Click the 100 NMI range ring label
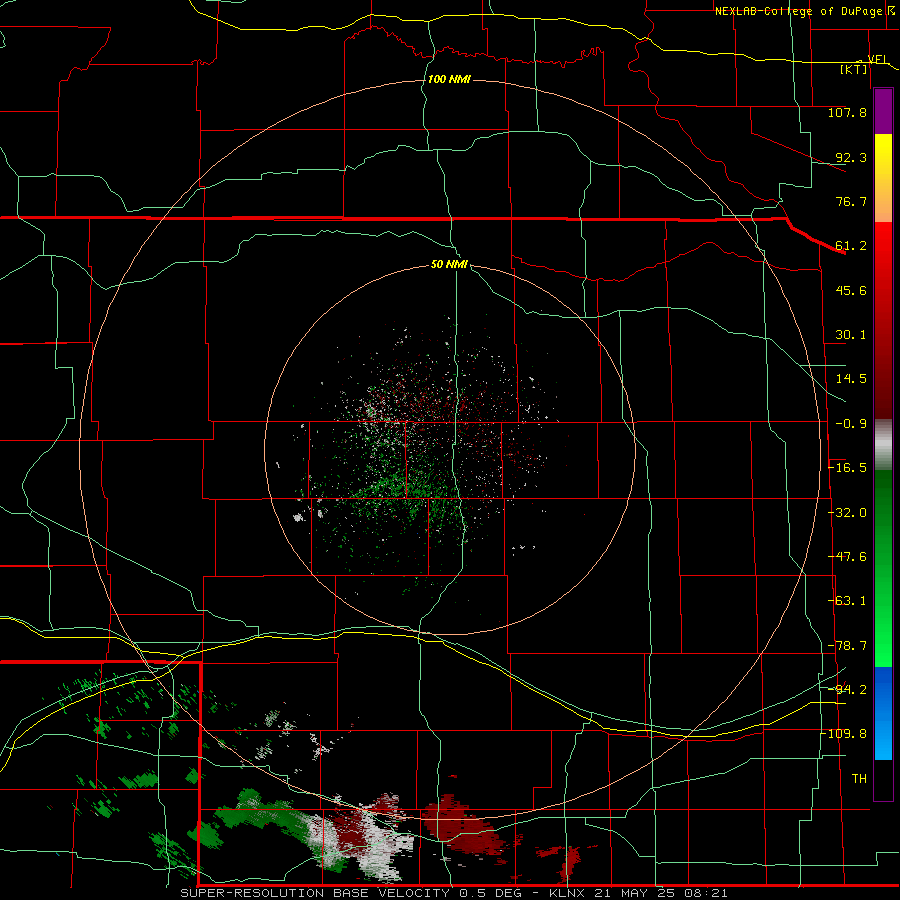The image size is (900, 900). click(x=449, y=79)
